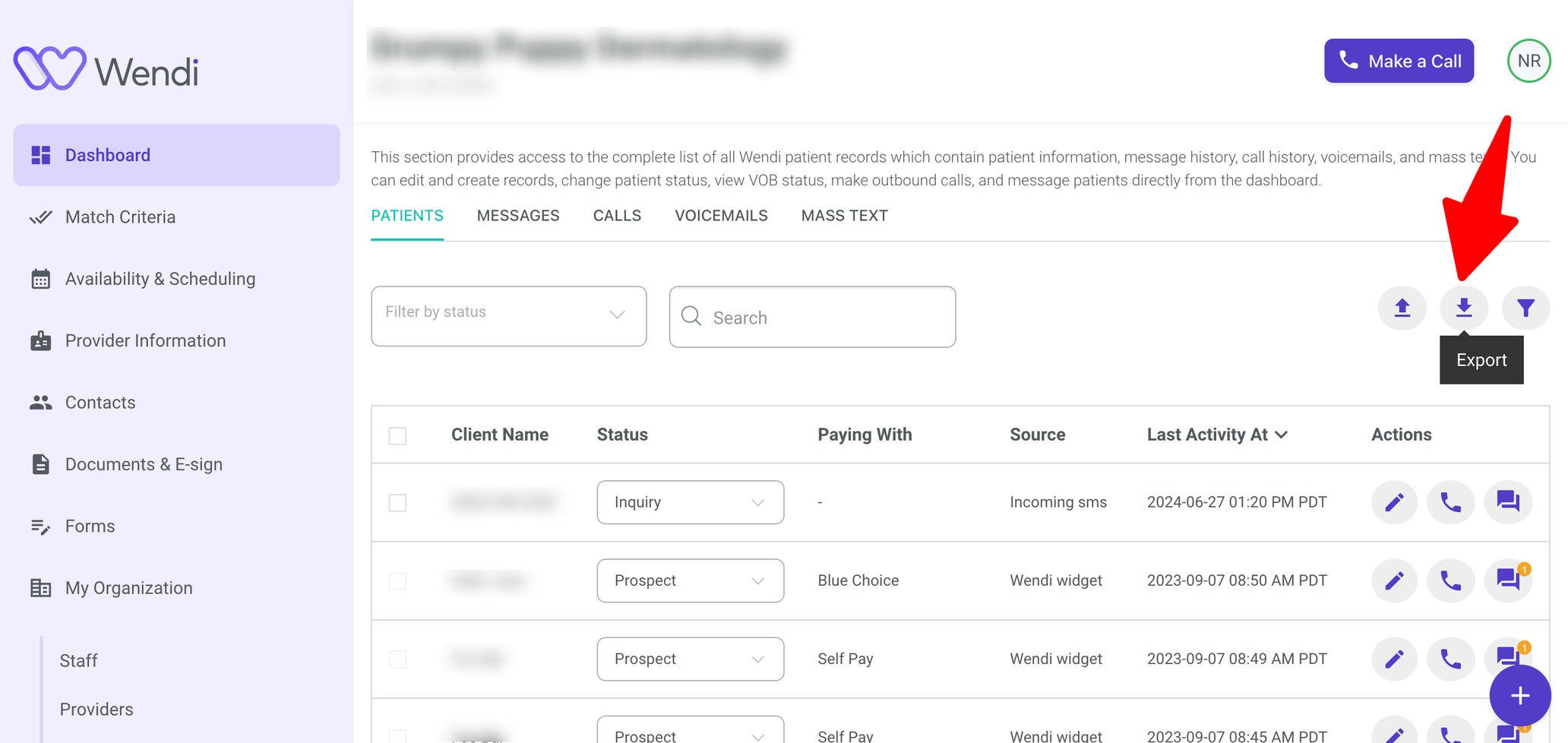Click the Make a Call button
This screenshot has width=1568, height=743.
pyautogui.click(x=1399, y=61)
